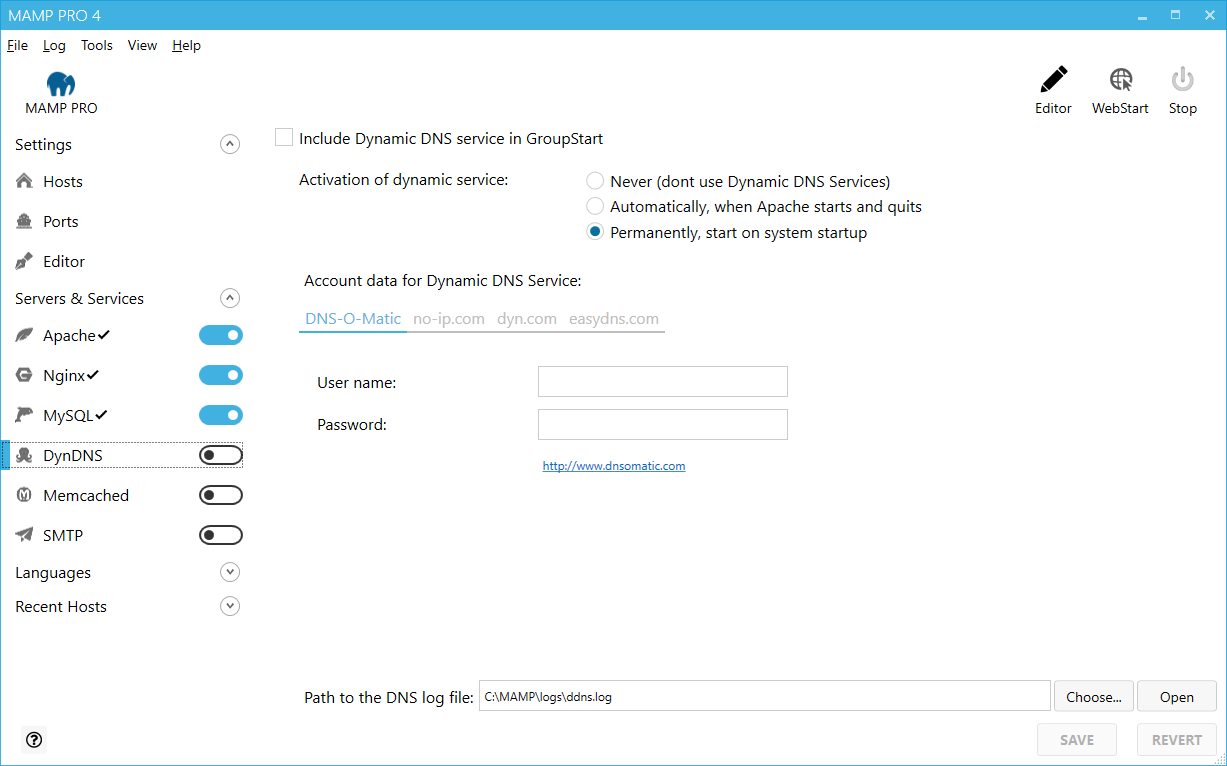Select Never use Dynamic DNS radio option

tap(595, 181)
